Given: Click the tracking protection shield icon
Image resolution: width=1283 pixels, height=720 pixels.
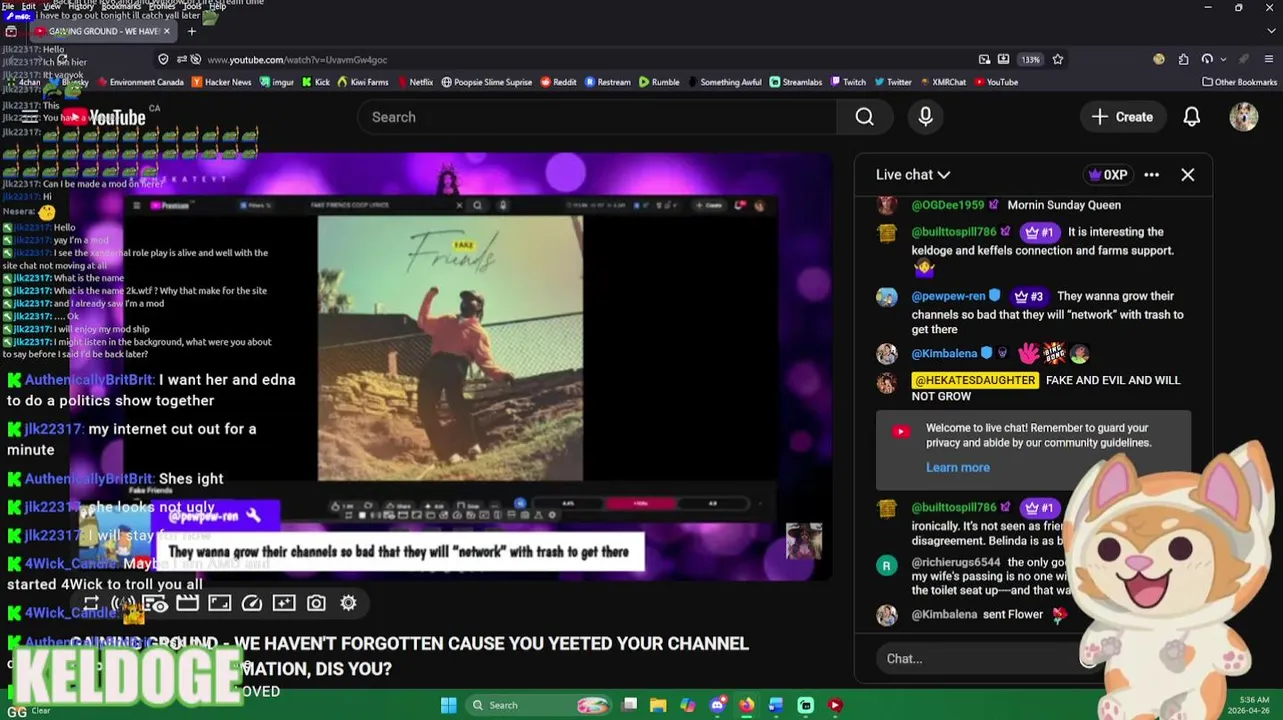Looking at the screenshot, I should [163, 59].
